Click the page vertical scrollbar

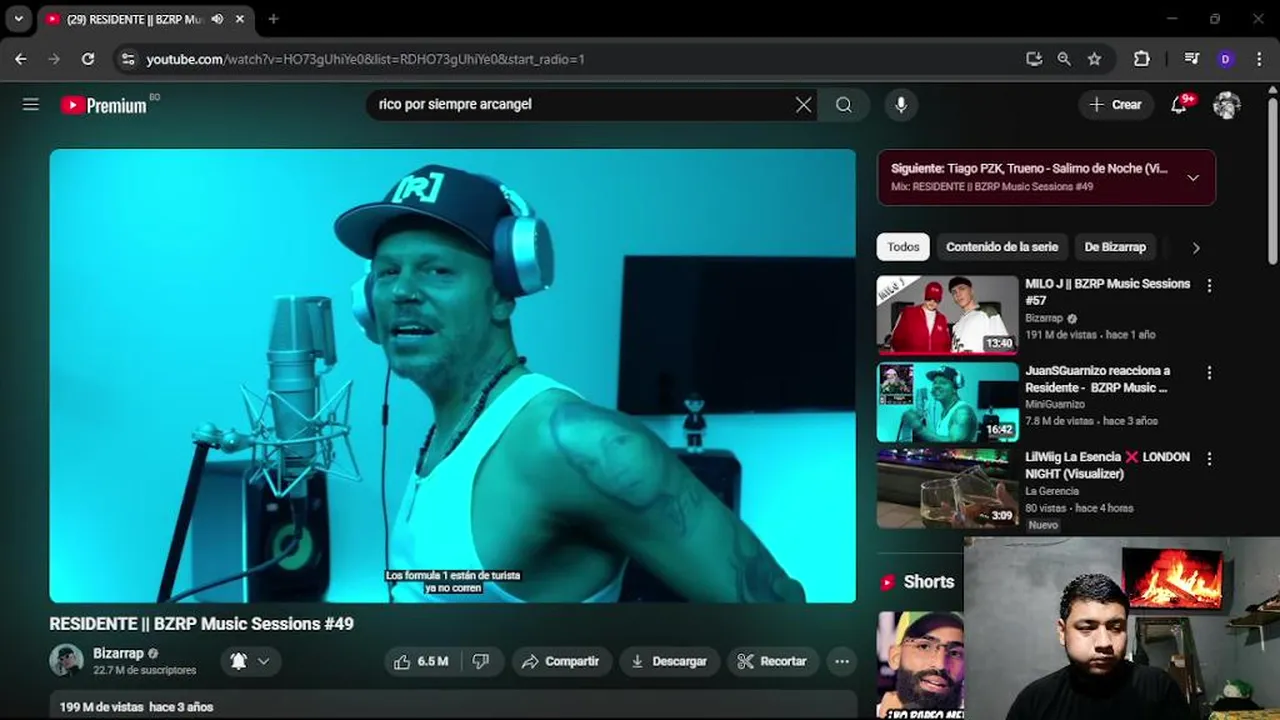[x=1272, y=180]
